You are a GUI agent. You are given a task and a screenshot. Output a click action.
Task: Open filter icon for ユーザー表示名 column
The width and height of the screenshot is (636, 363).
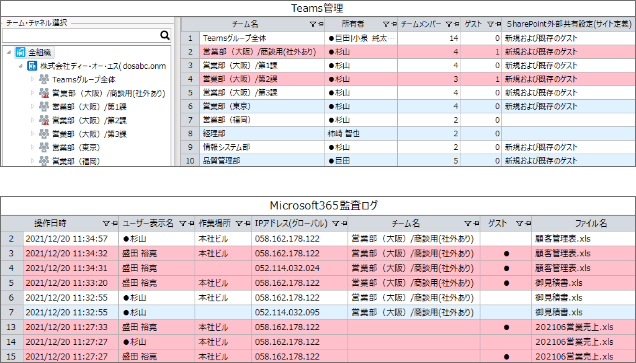183,223
